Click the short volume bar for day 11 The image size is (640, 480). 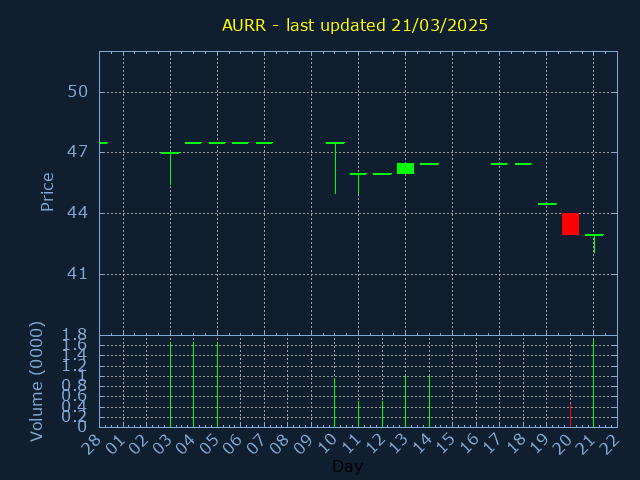[358, 414]
